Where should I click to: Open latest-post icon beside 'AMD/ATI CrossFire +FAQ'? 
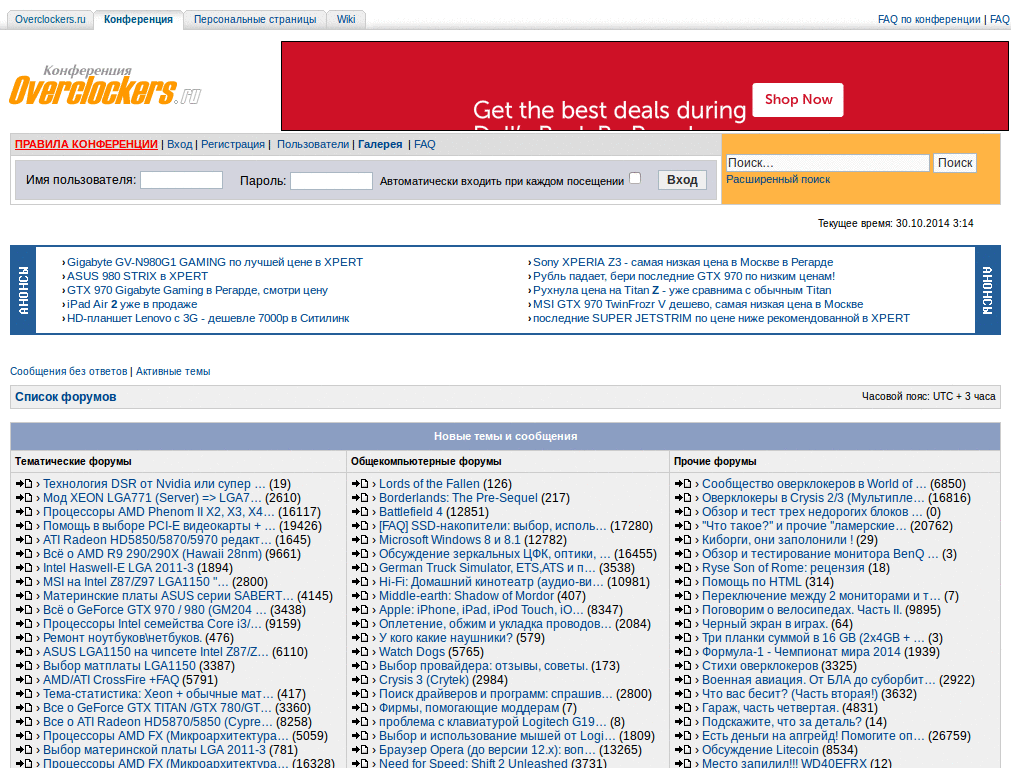pos(24,680)
